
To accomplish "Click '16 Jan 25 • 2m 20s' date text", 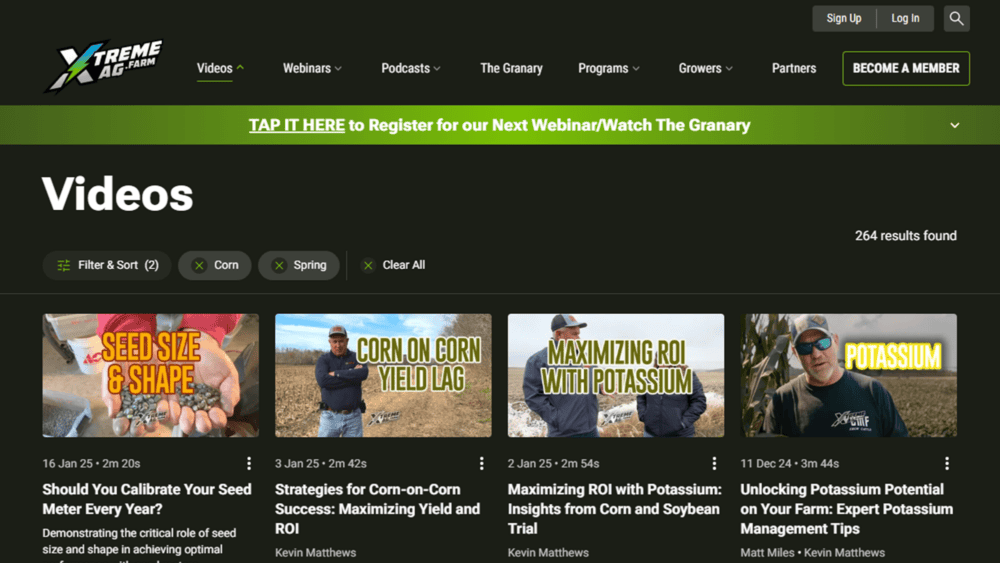I will pyautogui.click(x=91, y=464).
